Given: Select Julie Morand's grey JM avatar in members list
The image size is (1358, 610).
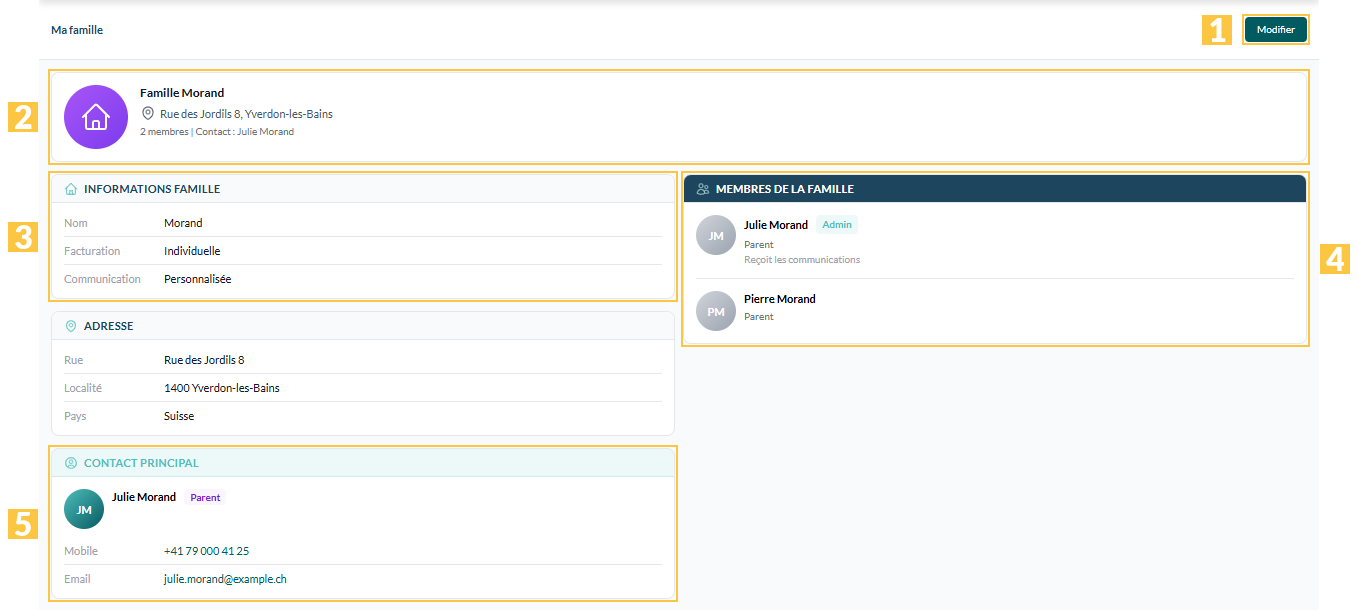Looking at the screenshot, I should 716,235.
